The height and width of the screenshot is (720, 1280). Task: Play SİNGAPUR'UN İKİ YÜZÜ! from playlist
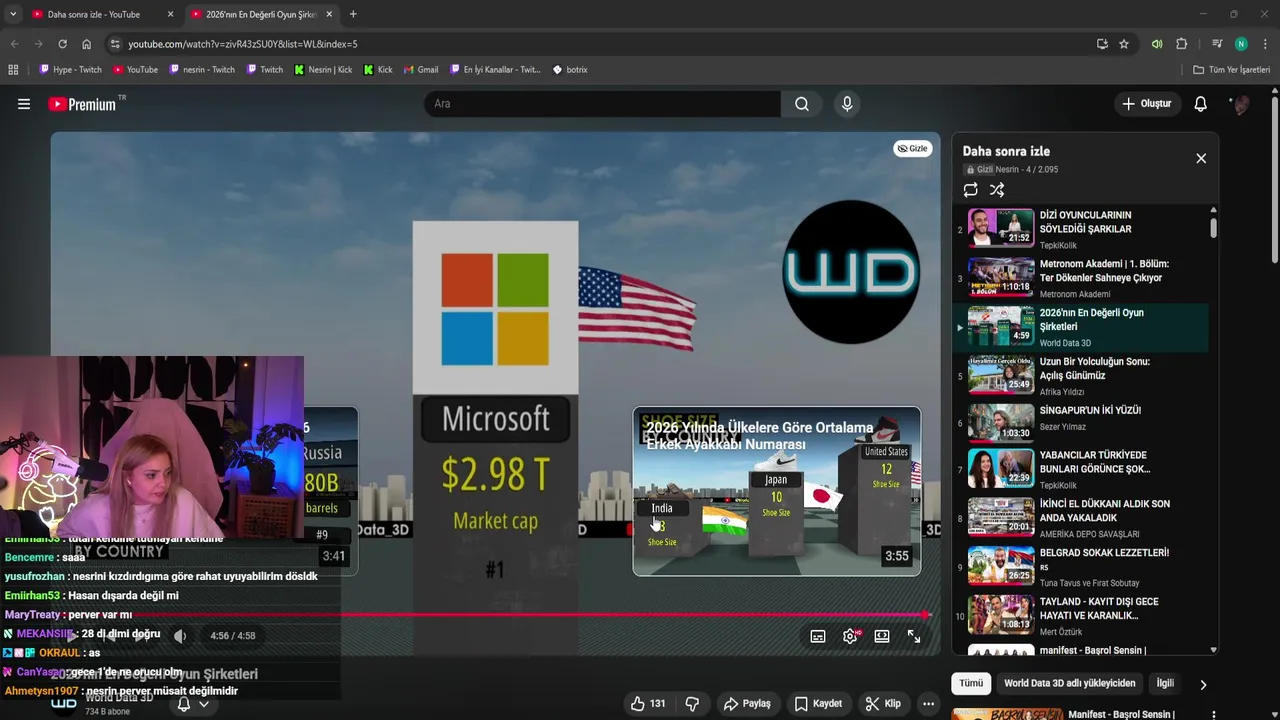coord(1080,423)
